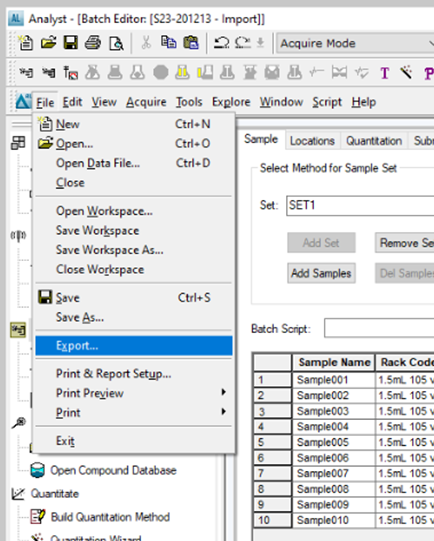Viewport: 434px width, 541px height.
Task: Select Build Quantitation Method in sidebar
Action: pos(110,517)
